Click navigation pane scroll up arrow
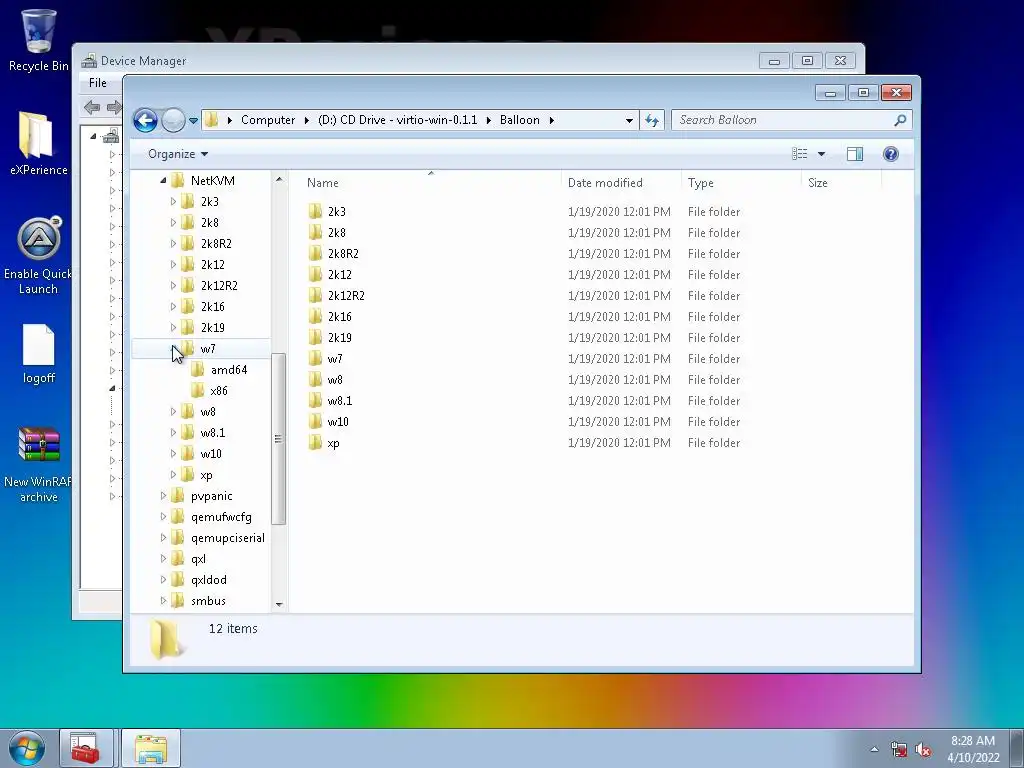The height and width of the screenshot is (768, 1024). tap(279, 179)
